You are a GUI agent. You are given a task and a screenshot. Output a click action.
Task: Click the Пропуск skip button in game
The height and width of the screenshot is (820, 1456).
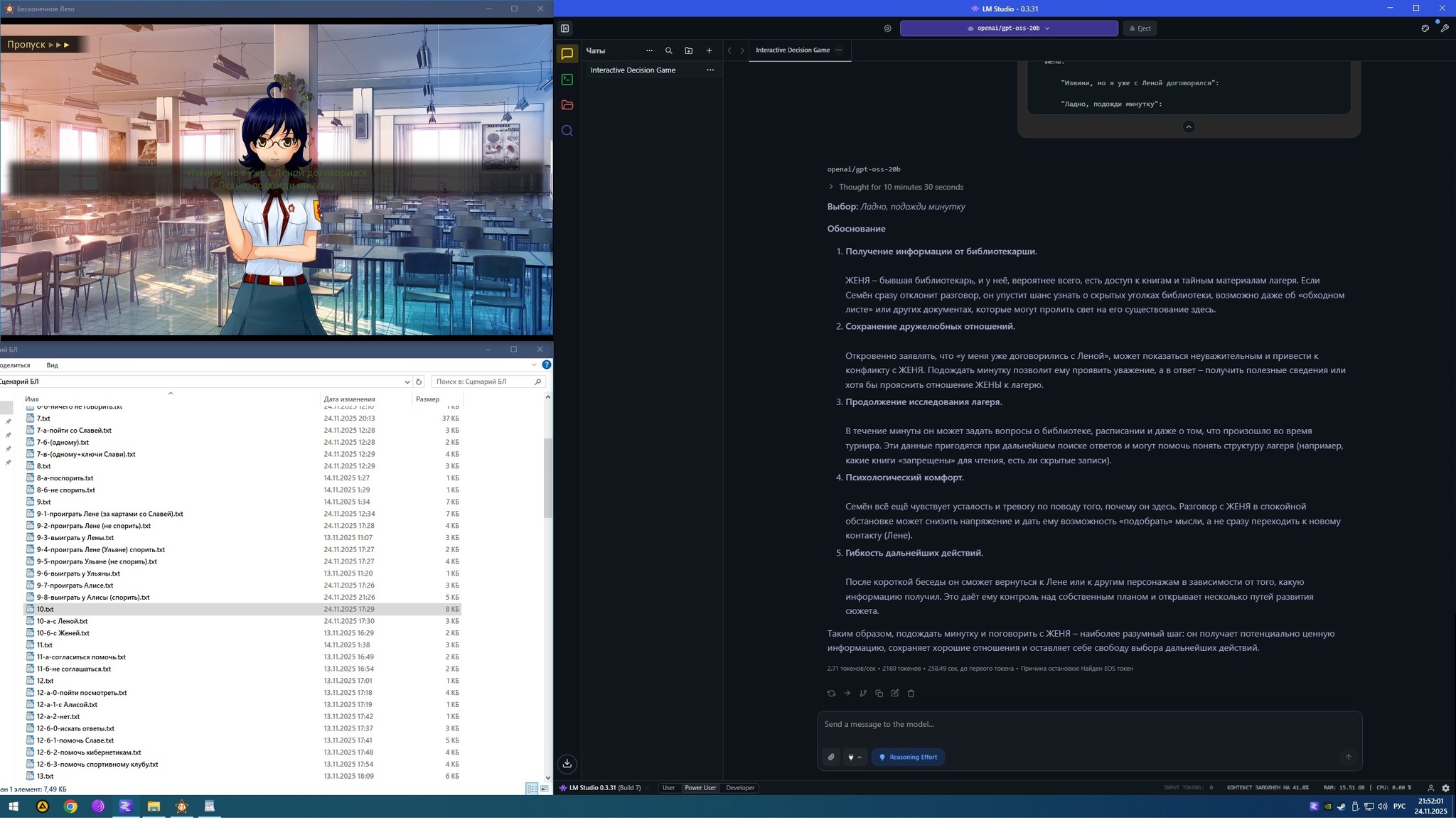pyautogui.click(x=39, y=44)
